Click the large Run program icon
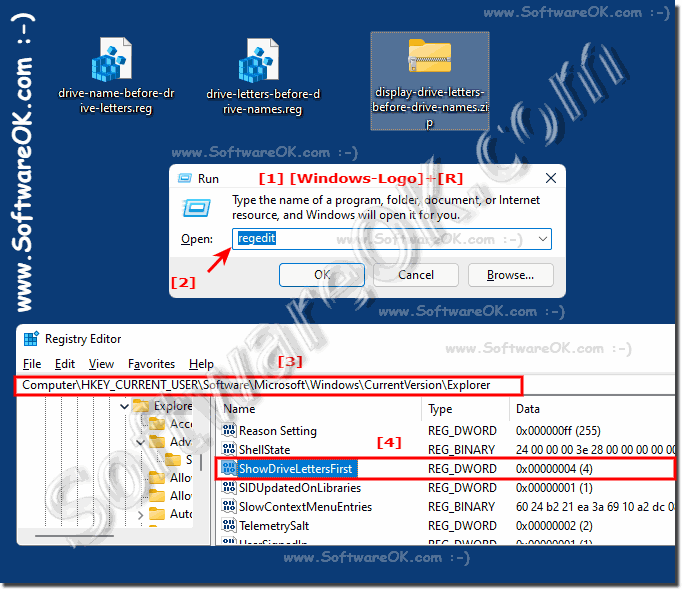The image size is (682, 590). coord(197,208)
